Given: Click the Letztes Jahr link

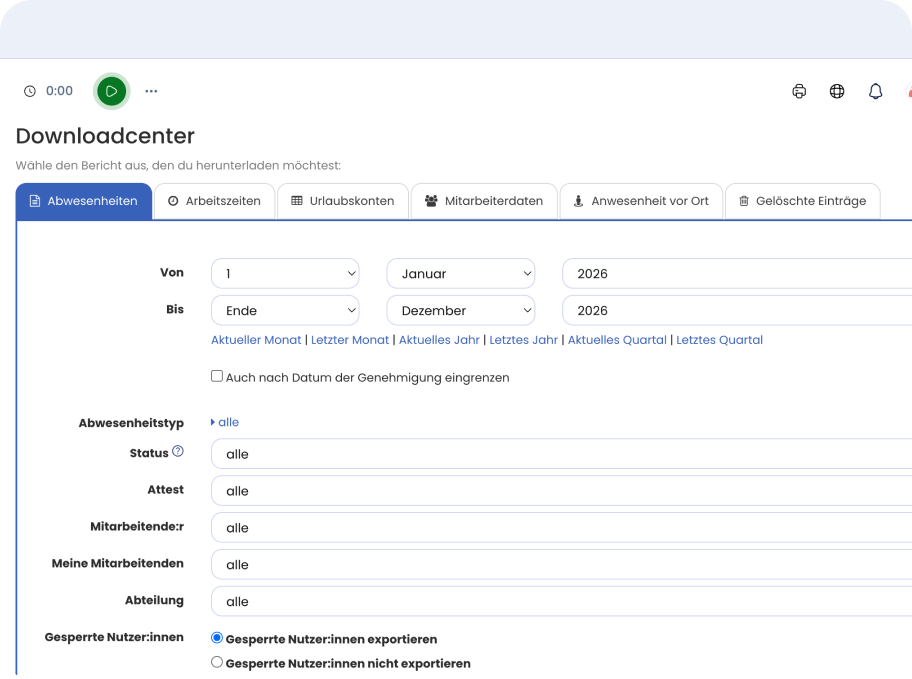Looking at the screenshot, I should pyautogui.click(x=523, y=340).
